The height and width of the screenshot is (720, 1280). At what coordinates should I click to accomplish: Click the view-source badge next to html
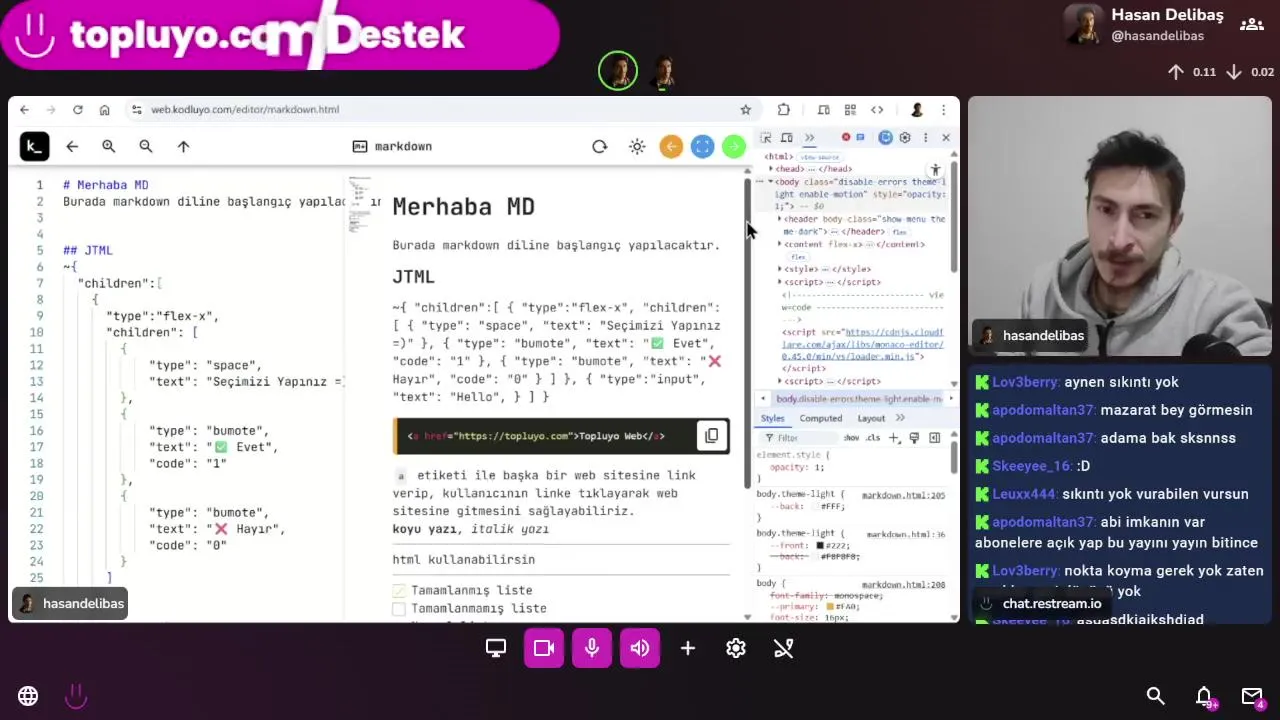point(819,157)
